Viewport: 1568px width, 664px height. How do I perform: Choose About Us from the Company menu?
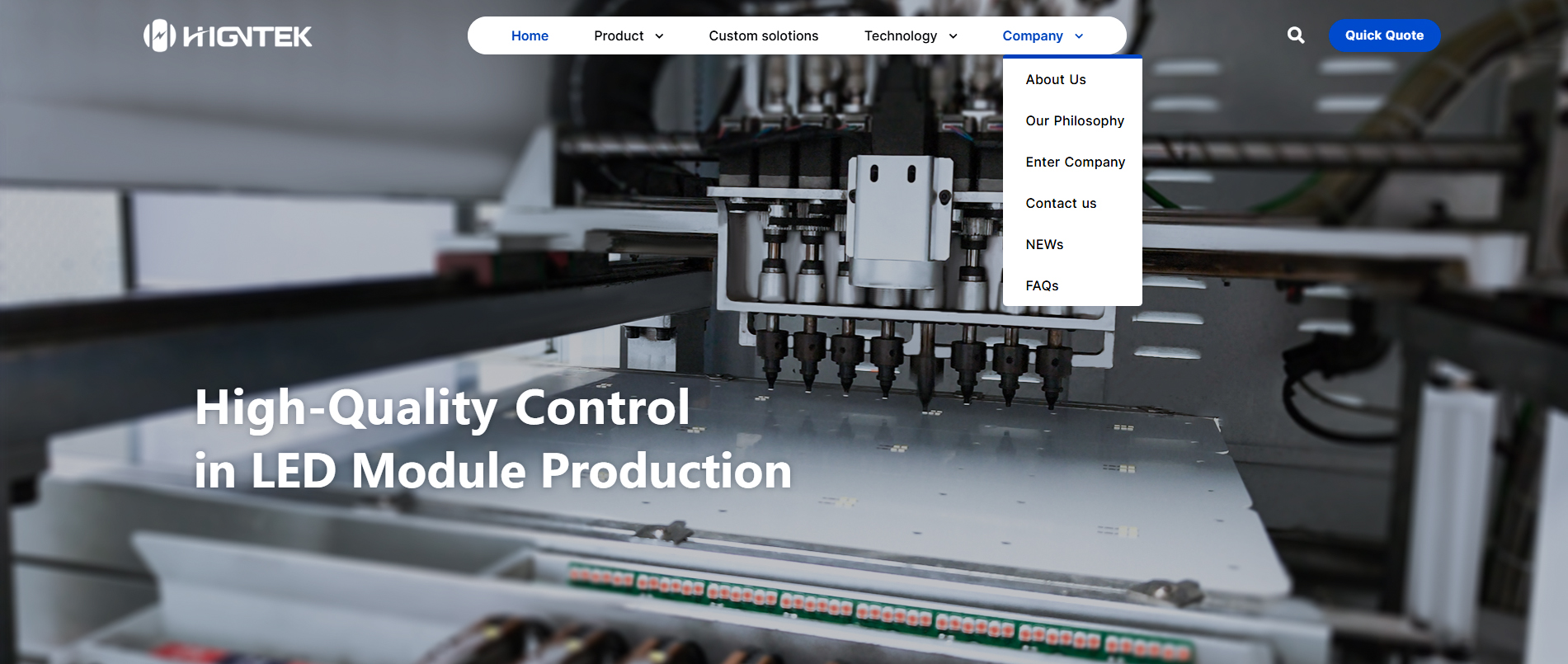(x=1055, y=80)
